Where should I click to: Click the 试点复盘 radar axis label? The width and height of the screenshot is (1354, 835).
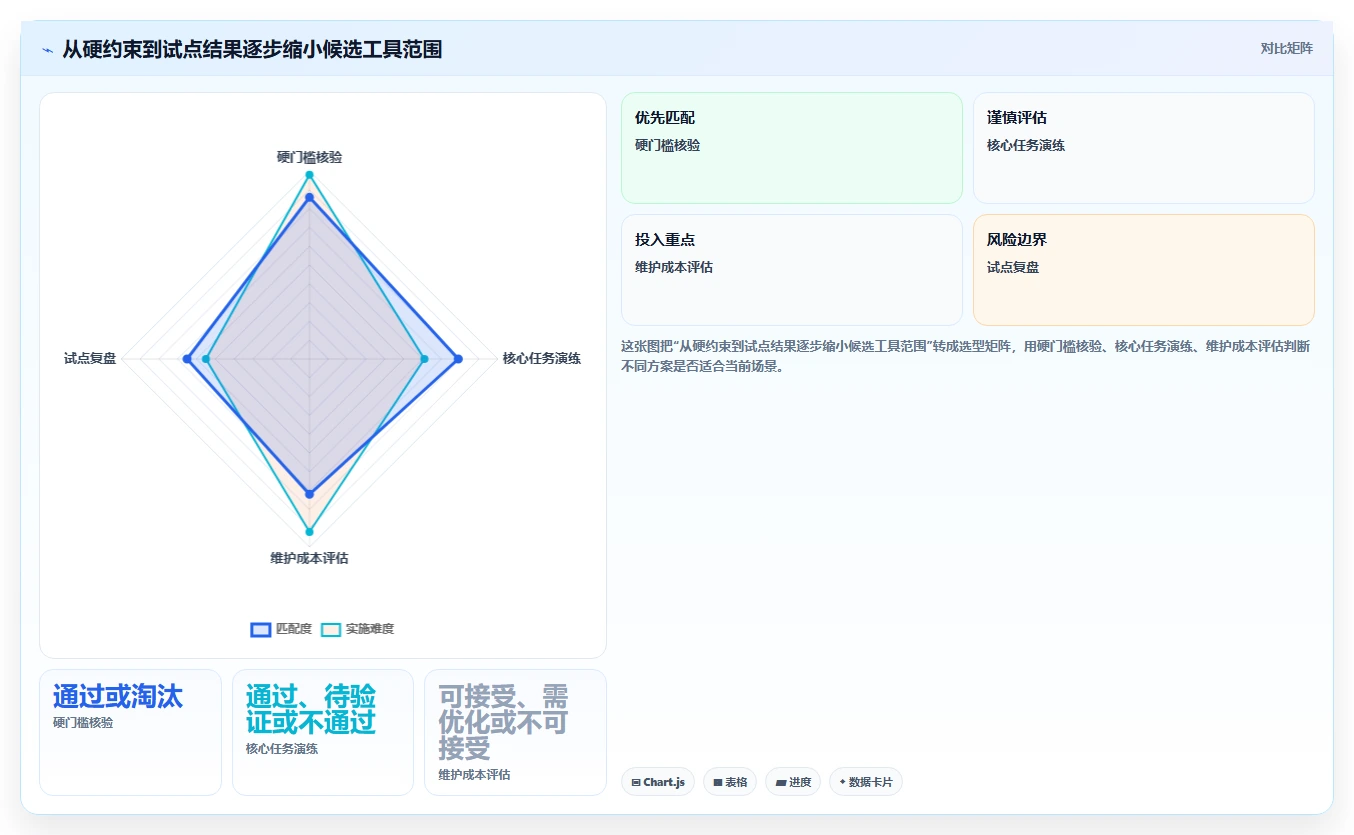pyautogui.click(x=90, y=358)
